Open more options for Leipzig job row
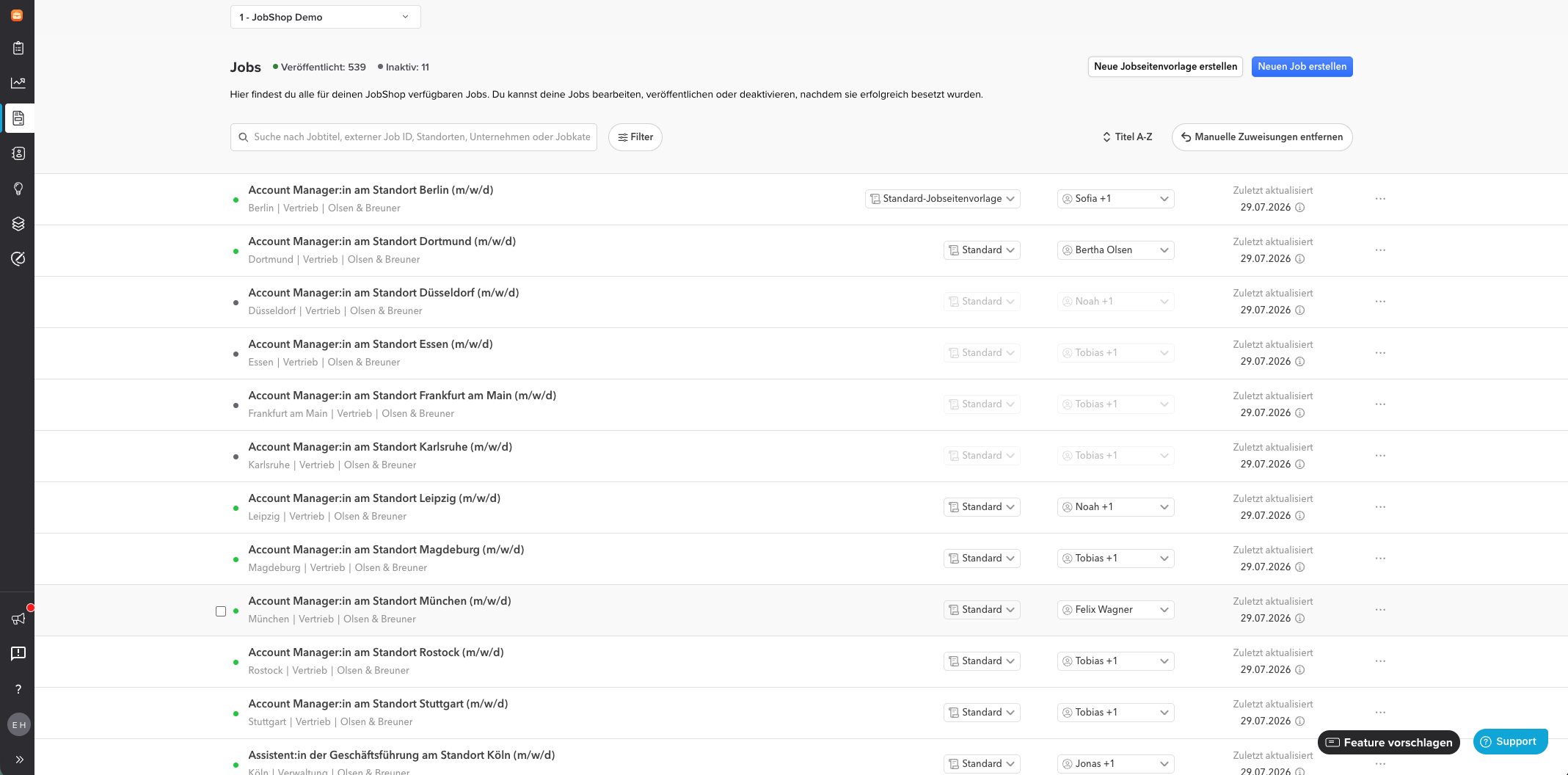The image size is (1568, 775). 1380,507
